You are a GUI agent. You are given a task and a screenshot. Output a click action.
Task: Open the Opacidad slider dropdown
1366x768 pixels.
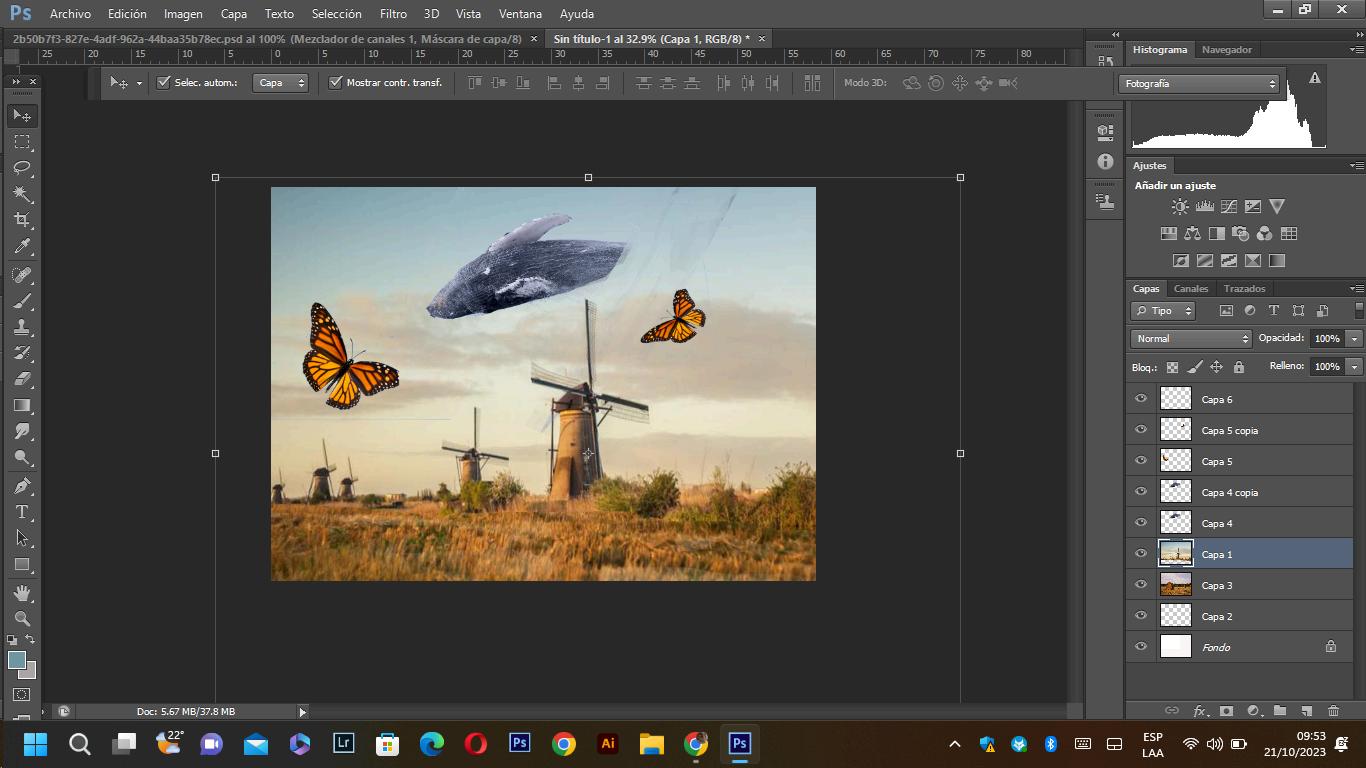tap(1355, 339)
